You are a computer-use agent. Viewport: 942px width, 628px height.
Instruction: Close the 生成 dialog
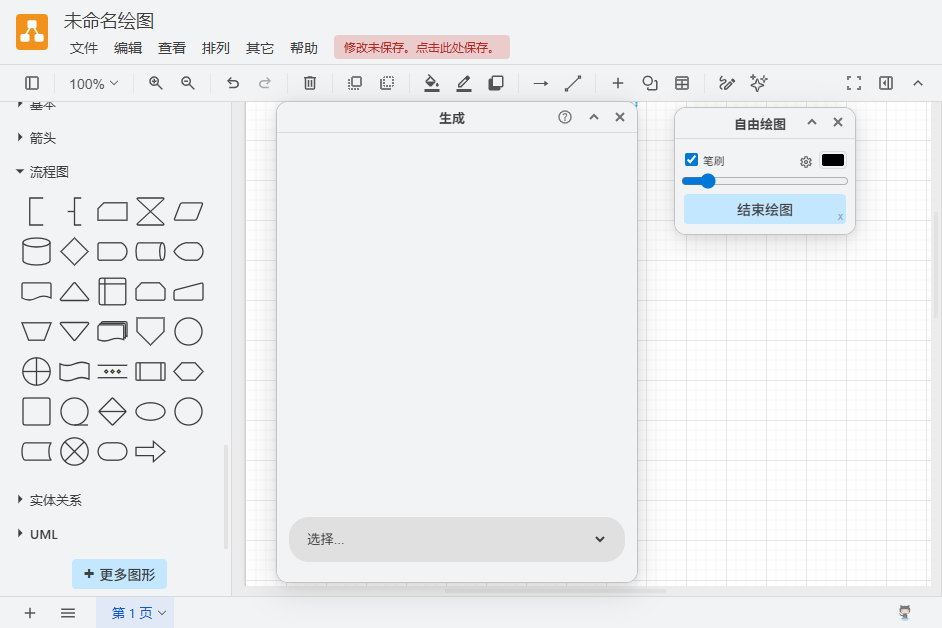point(620,117)
